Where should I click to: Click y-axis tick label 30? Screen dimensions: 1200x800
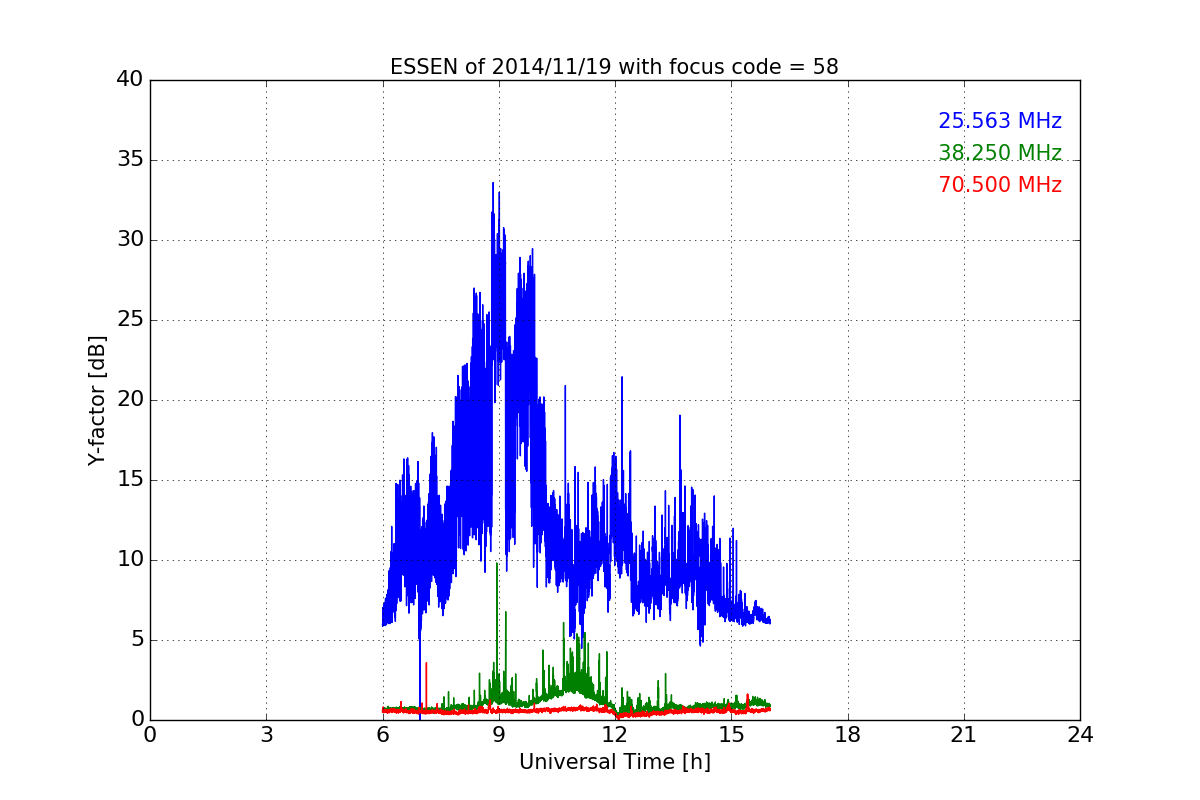[x=130, y=240]
